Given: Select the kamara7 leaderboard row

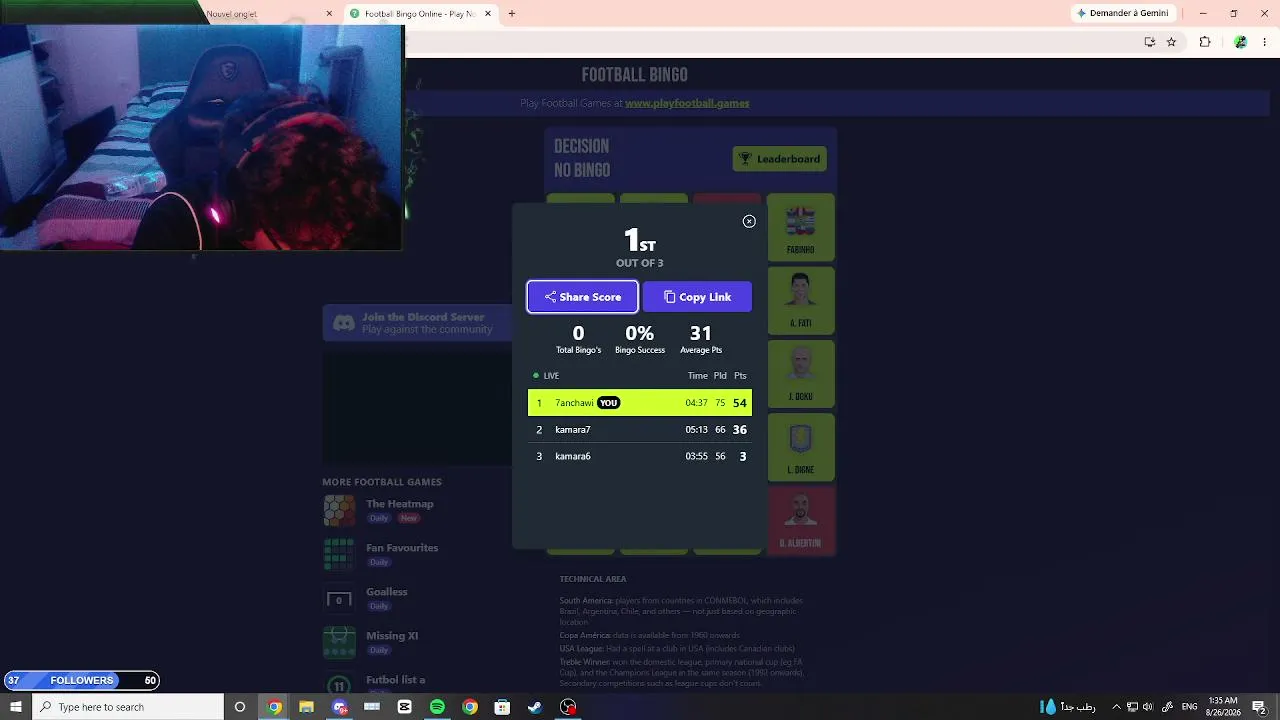Looking at the screenshot, I should 640,430.
